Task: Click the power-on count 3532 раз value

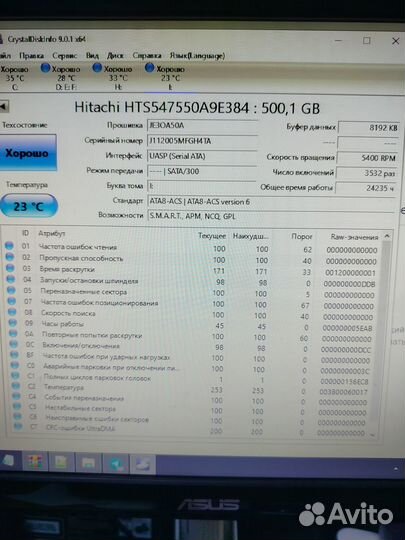Action: pyautogui.click(x=367, y=173)
